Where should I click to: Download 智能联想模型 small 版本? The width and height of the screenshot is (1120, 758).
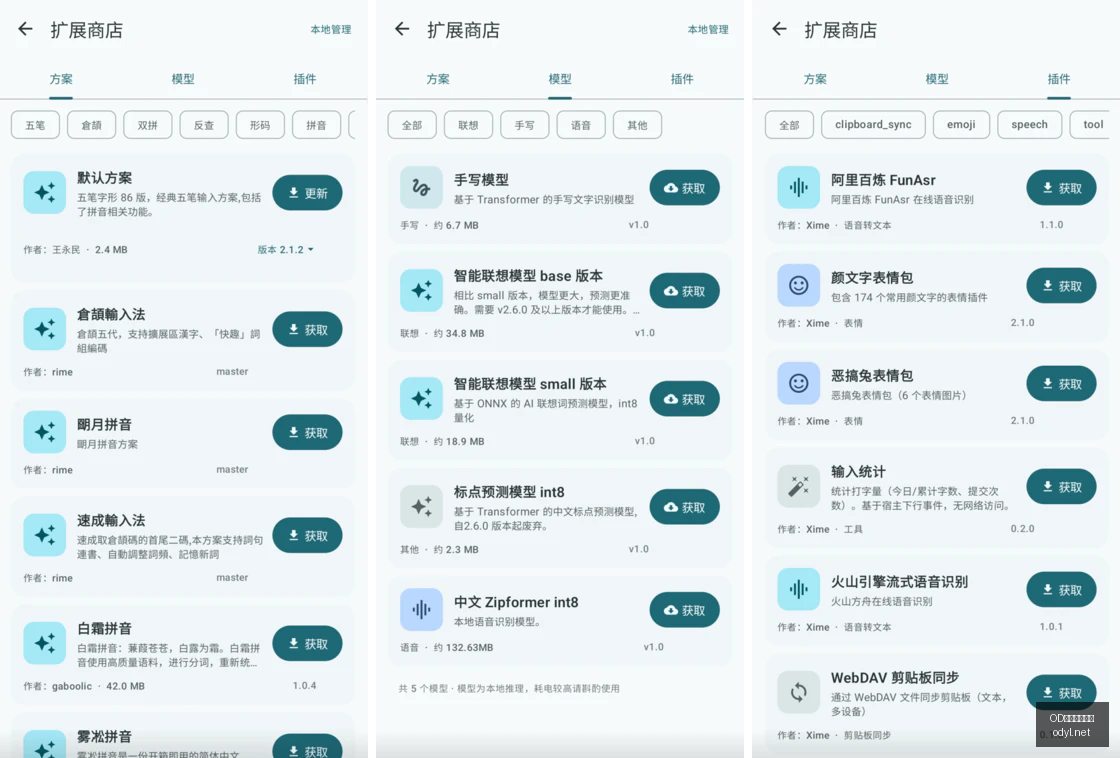point(684,399)
